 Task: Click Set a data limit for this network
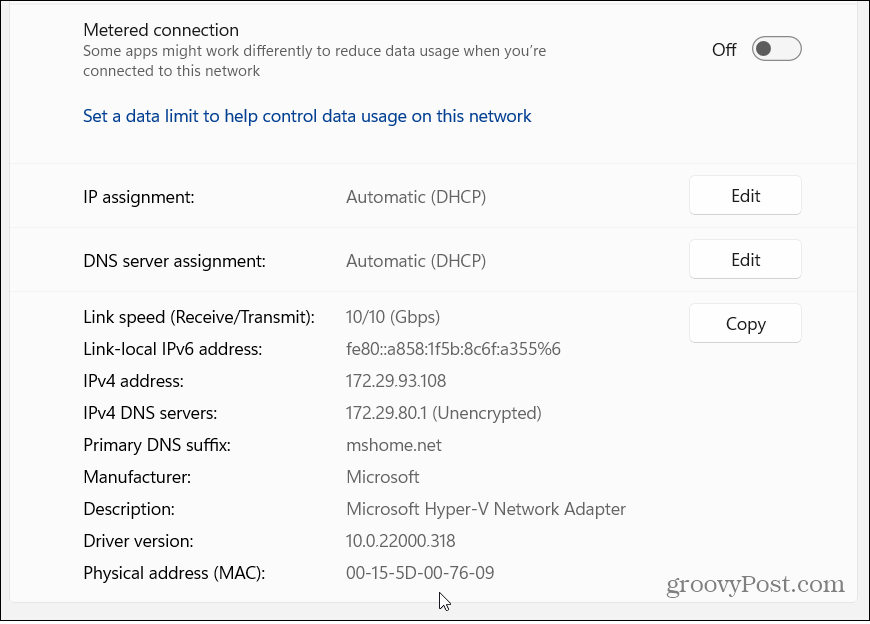click(306, 116)
